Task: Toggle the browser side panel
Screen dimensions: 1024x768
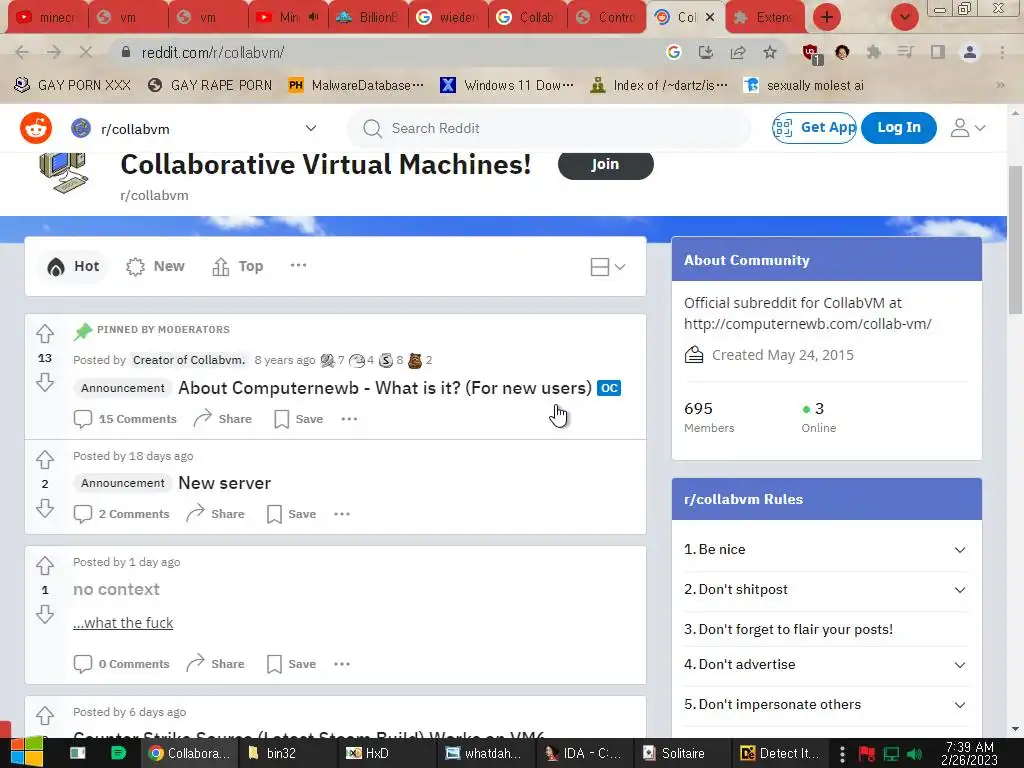Action: [938, 52]
